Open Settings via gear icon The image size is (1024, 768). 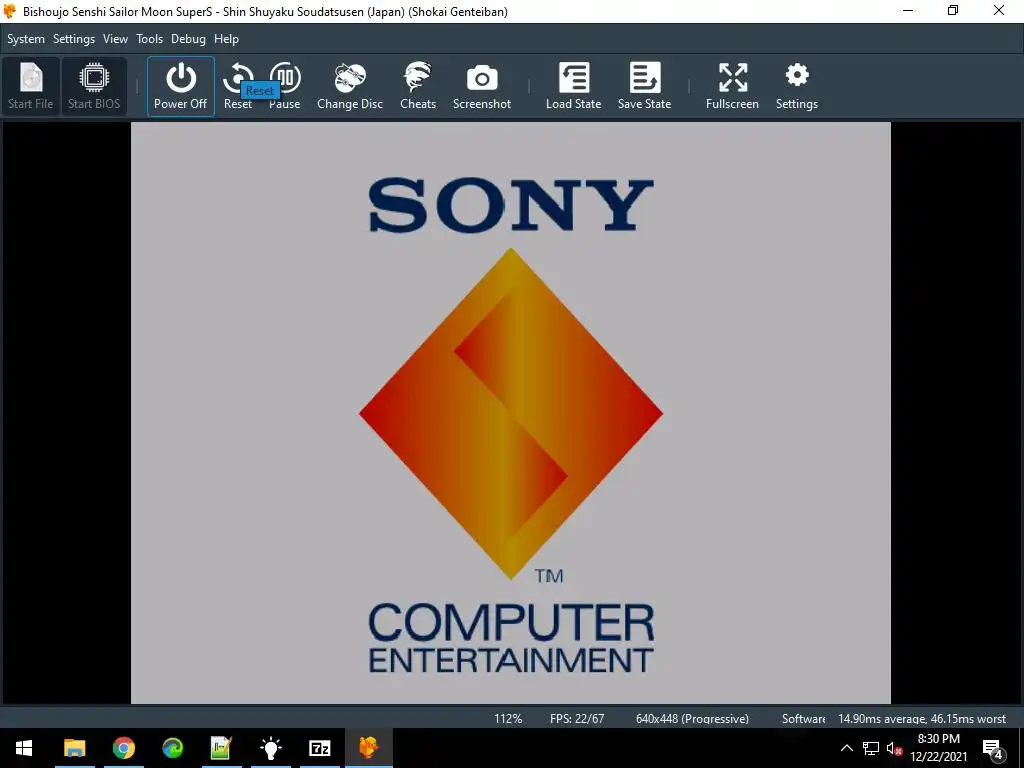point(797,86)
